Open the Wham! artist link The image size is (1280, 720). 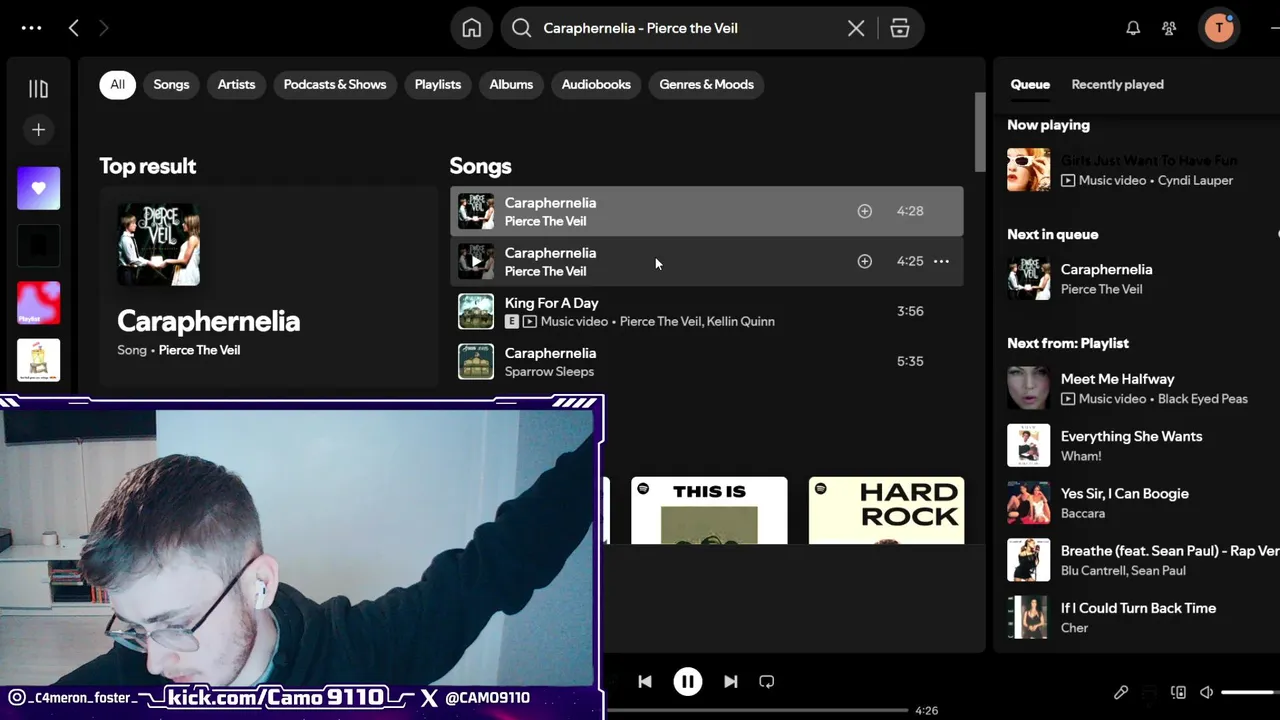1081,456
